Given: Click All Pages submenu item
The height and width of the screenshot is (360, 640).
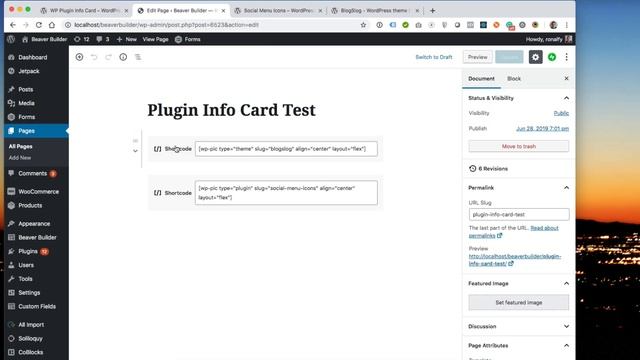Looking at the screenshot, I should 20,147.
